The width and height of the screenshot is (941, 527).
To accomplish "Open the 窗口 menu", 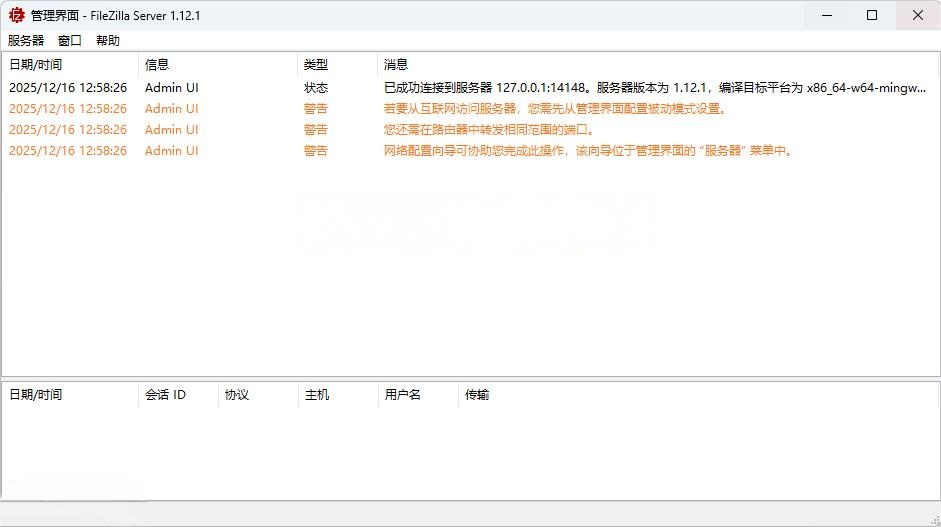I will point(70,40).
